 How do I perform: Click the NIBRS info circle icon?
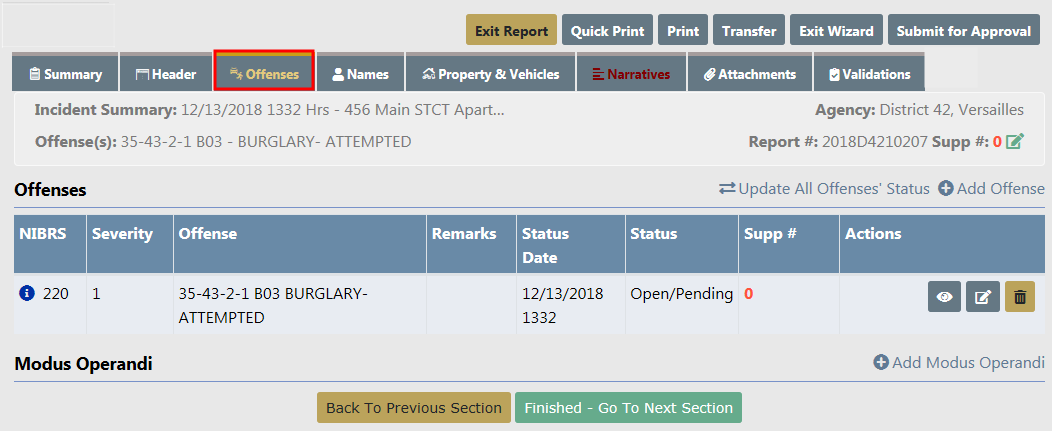click(x=27, y=294)
